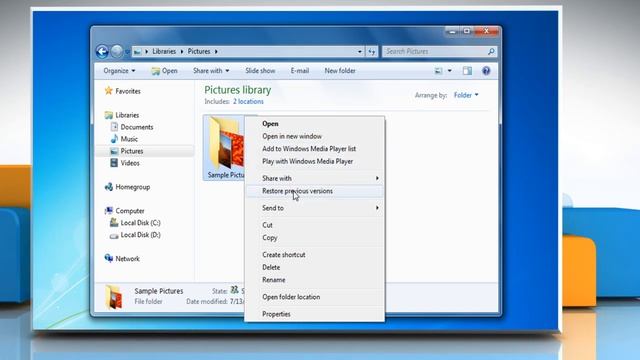
Task: Create a New folder from toolbar
Action: click(340, 71)
